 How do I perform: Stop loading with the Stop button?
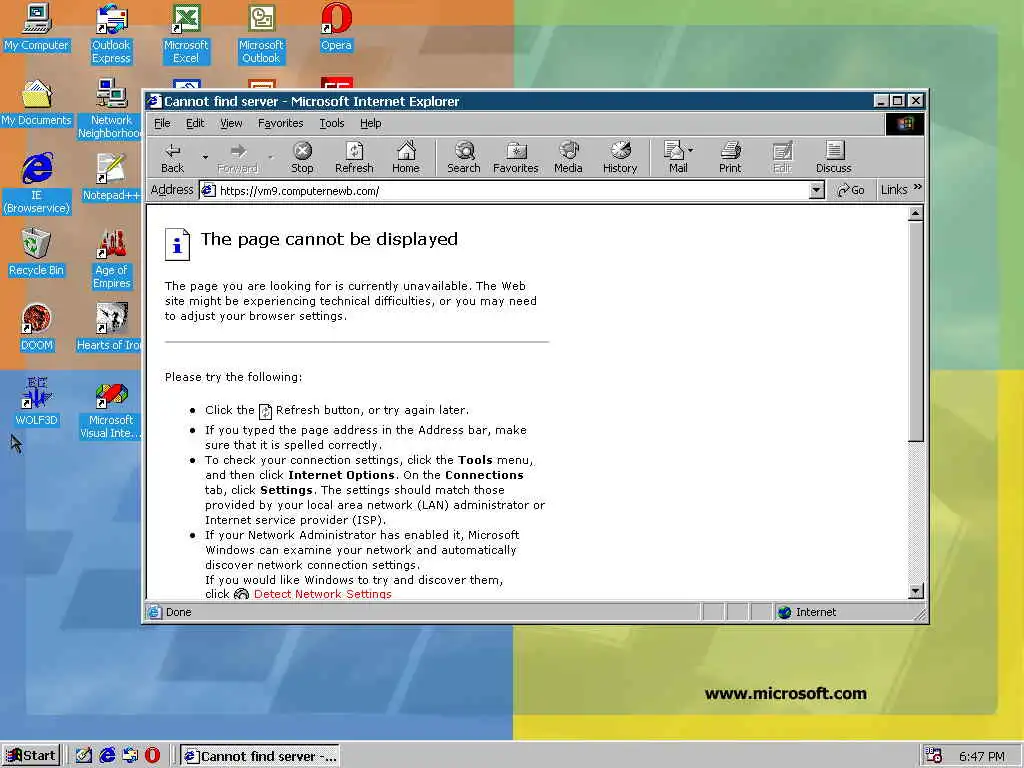302,157
